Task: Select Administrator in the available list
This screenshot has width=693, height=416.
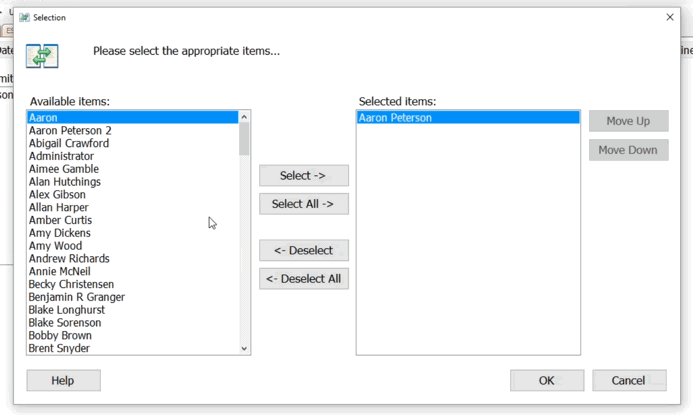Action: point(133,156)
